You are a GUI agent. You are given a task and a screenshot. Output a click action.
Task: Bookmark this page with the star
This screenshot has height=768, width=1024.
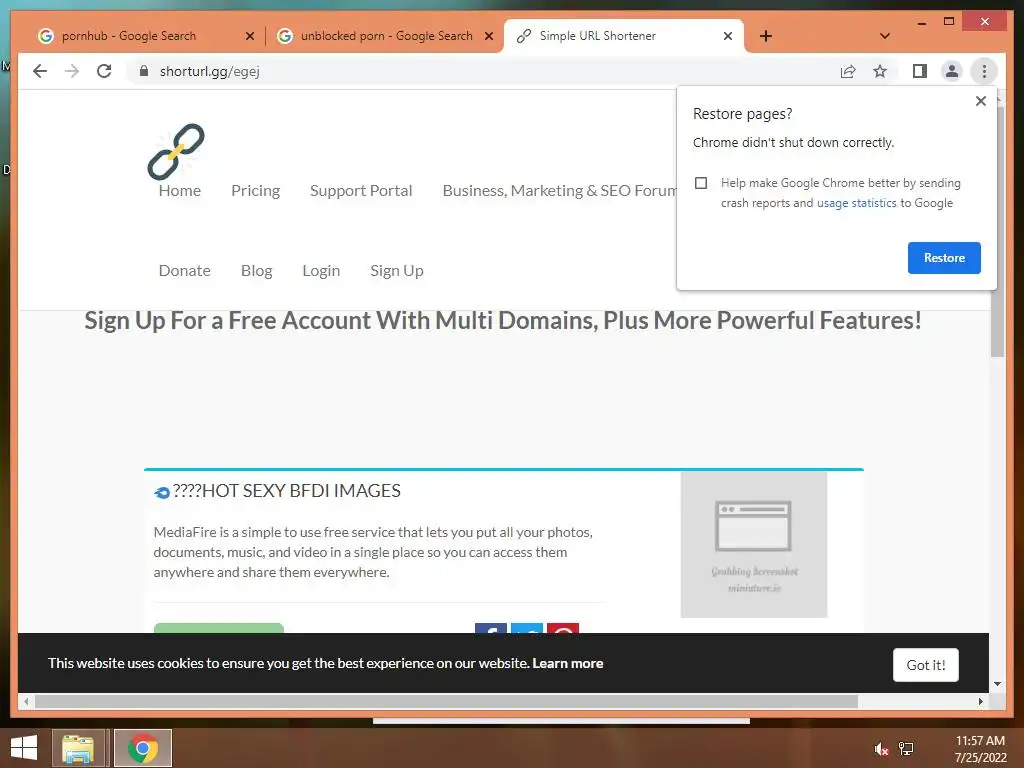[x=880, y=71]
